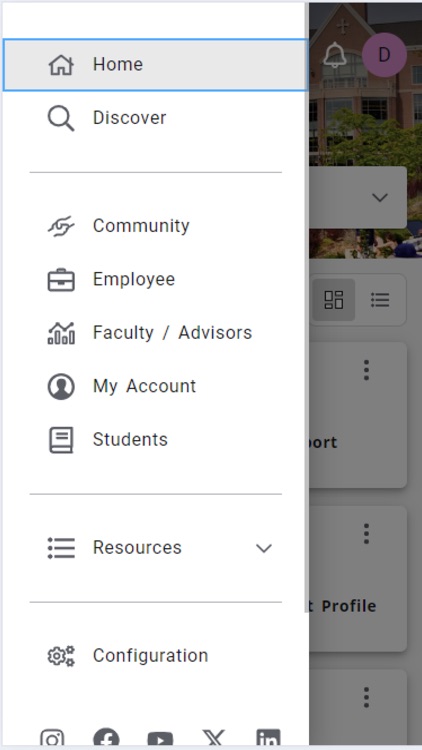422x750 pixels.
Task: Click the Configuration gears icon
Action: coord(61,655)
